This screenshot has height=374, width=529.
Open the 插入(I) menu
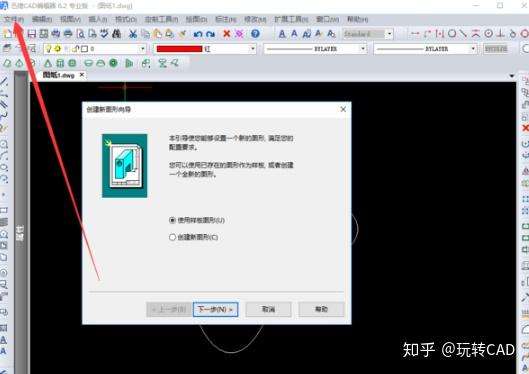[x=98, y=19]
